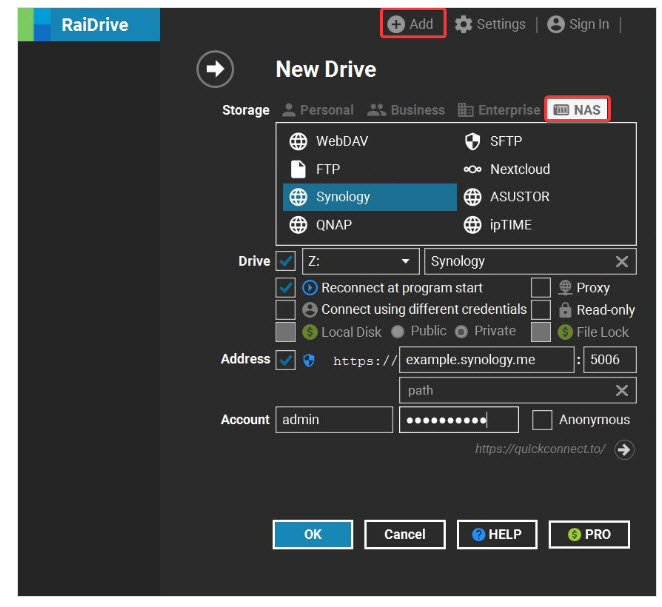Toggle Reconnect at program start checkbox
662x607 pixels.
[x=286, y=288]
